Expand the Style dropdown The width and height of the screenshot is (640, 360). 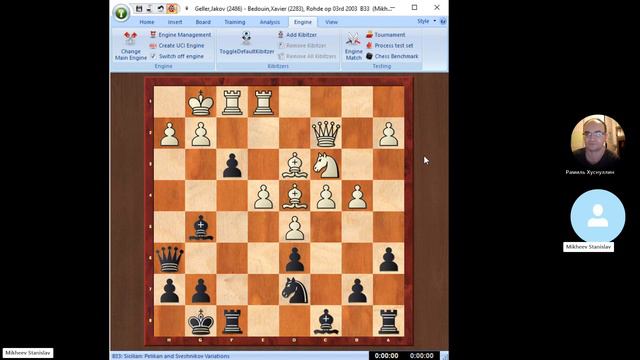click(x=426, y=21)
